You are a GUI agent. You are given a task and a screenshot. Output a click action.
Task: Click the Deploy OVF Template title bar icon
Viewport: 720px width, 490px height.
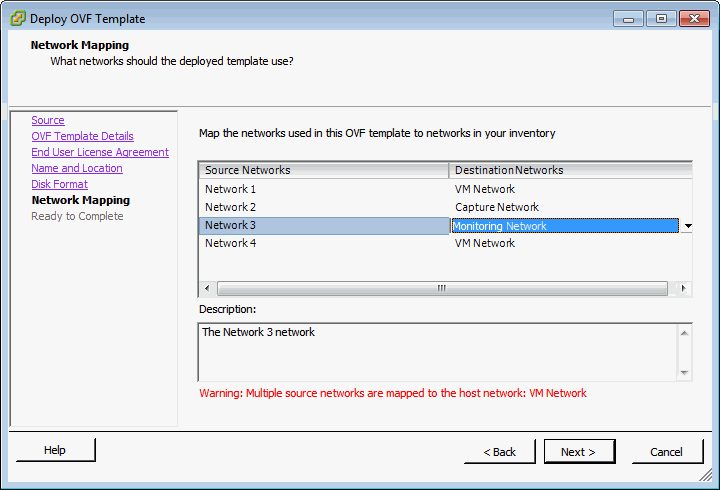tap(17, 18)
